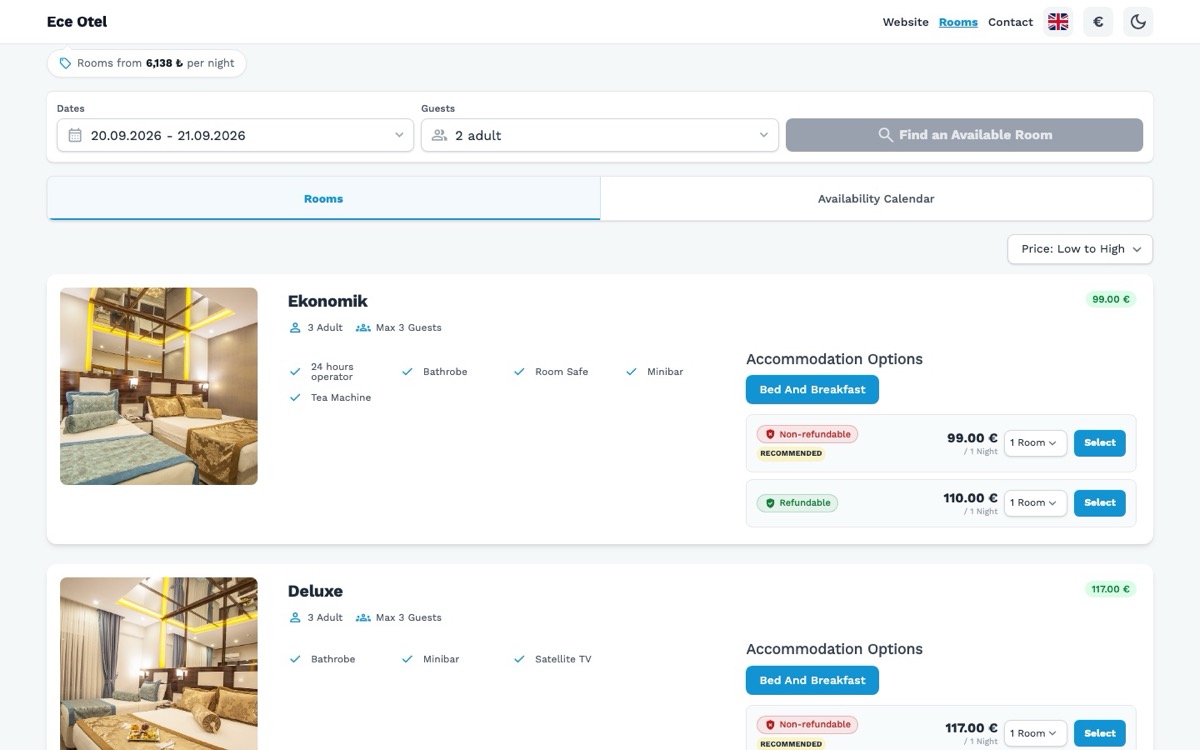Viewport: 1200px width, 750px height.
Task: Open the 'Price: Low to High' sort dropdown
Action: coord(1080,249)
